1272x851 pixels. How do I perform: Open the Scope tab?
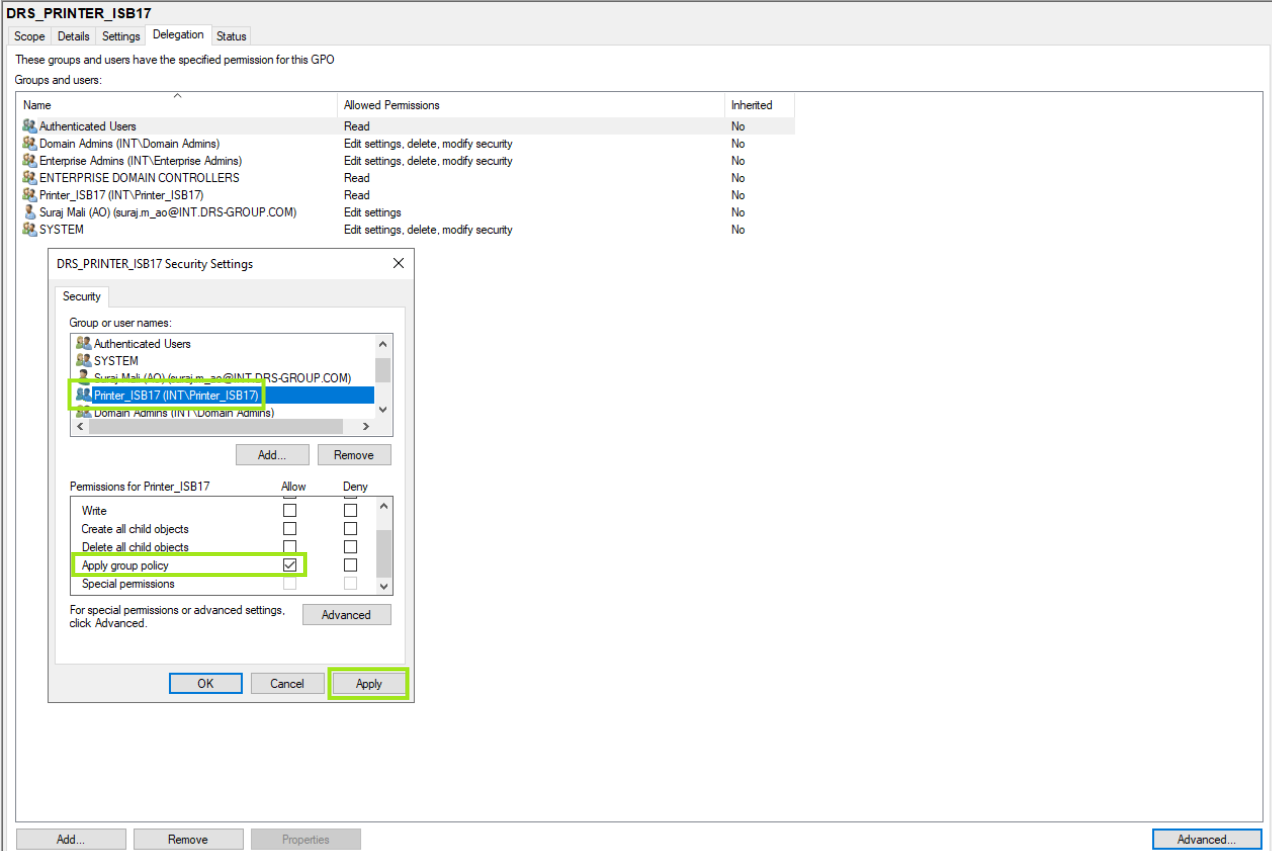[29, 36]
